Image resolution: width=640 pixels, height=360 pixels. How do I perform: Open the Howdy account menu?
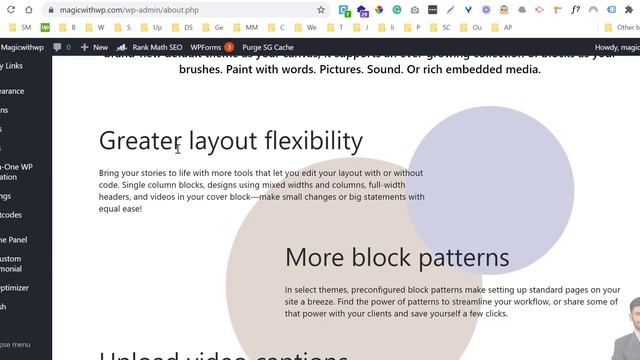617,47
